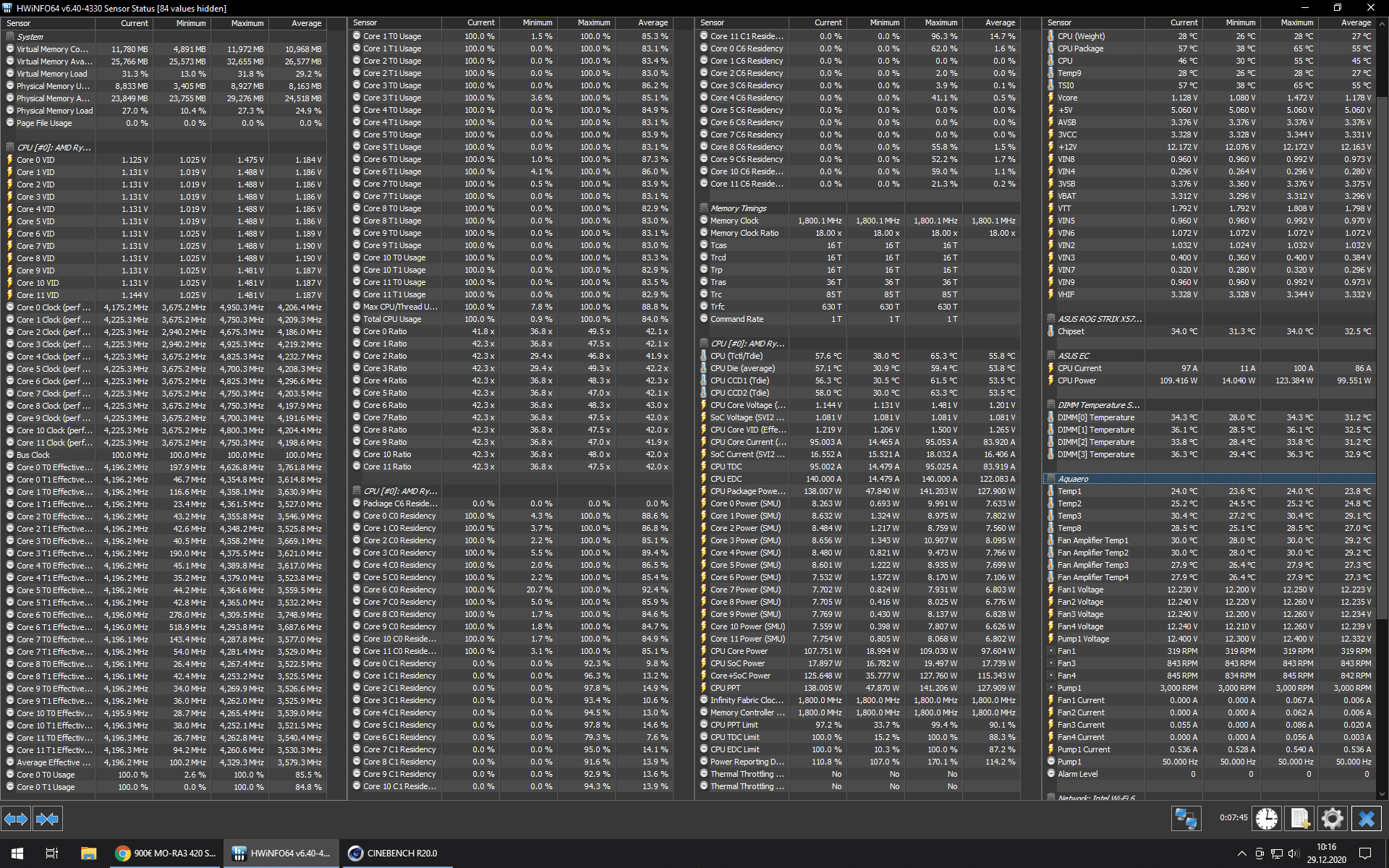Reset min/max values with clock icon

1266,818
